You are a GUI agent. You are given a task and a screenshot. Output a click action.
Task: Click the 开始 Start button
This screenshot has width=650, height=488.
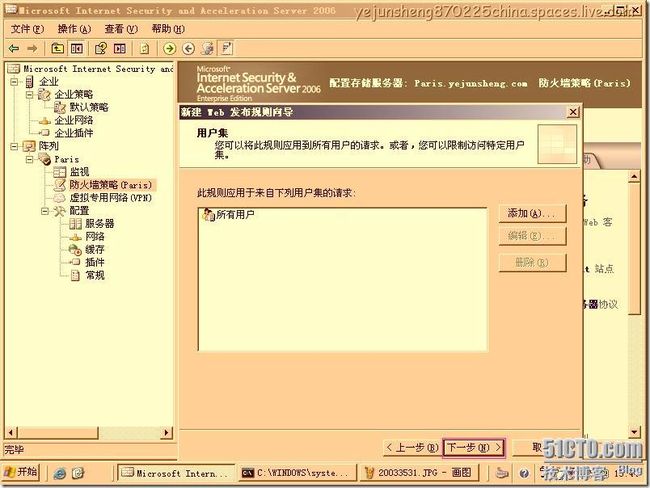[x=21, y=472]
